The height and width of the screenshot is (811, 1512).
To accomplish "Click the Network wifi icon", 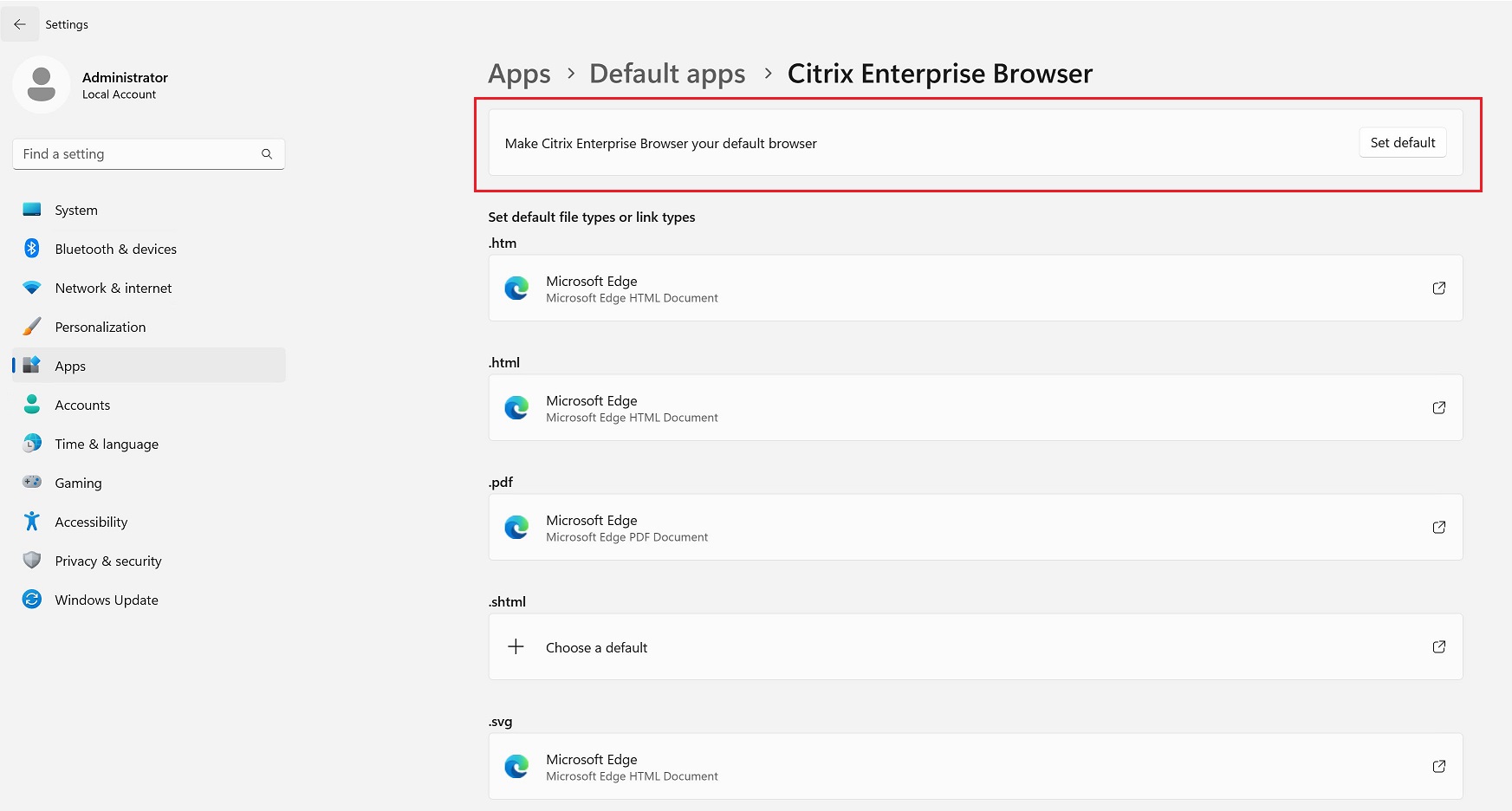I will click(x=32, y=288).
